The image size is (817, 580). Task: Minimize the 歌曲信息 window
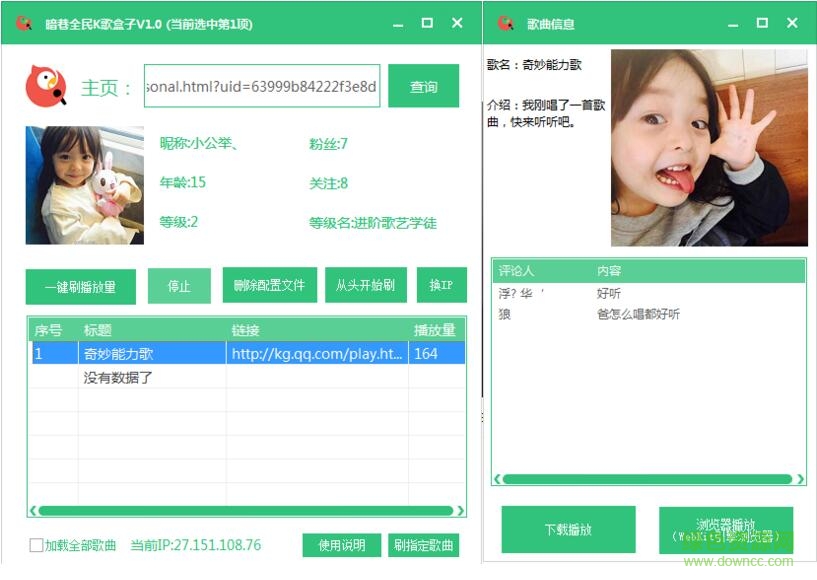pyautogui.click(x=733, y=24)
